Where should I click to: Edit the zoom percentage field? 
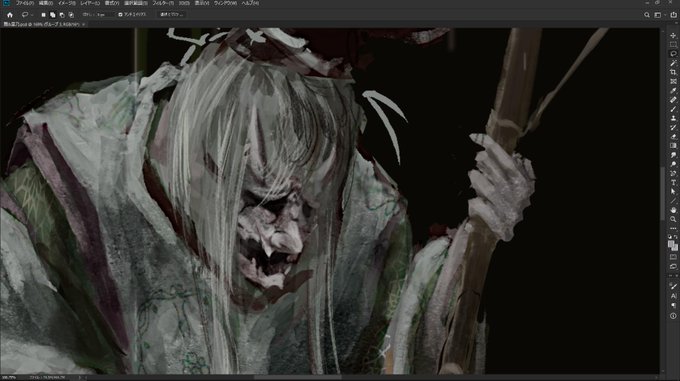pyautogui.click(x=10, y=378)
